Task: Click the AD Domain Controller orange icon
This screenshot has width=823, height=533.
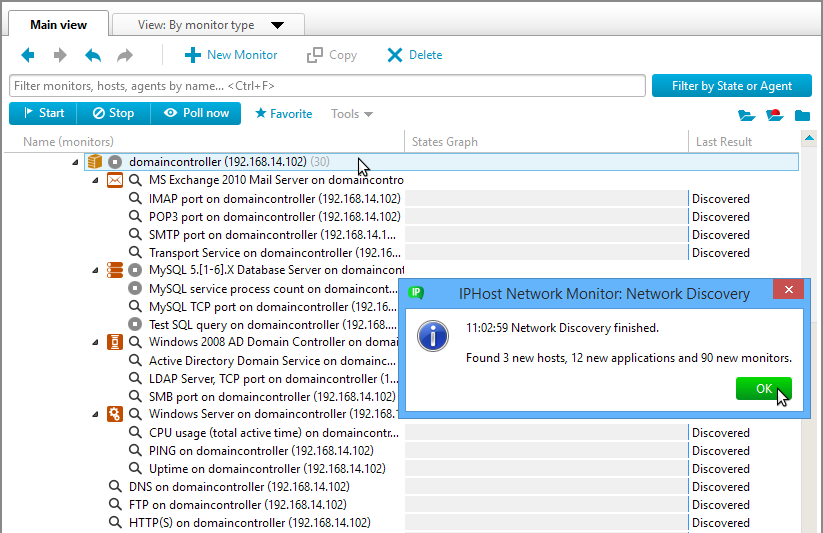Action: (115, 342)
